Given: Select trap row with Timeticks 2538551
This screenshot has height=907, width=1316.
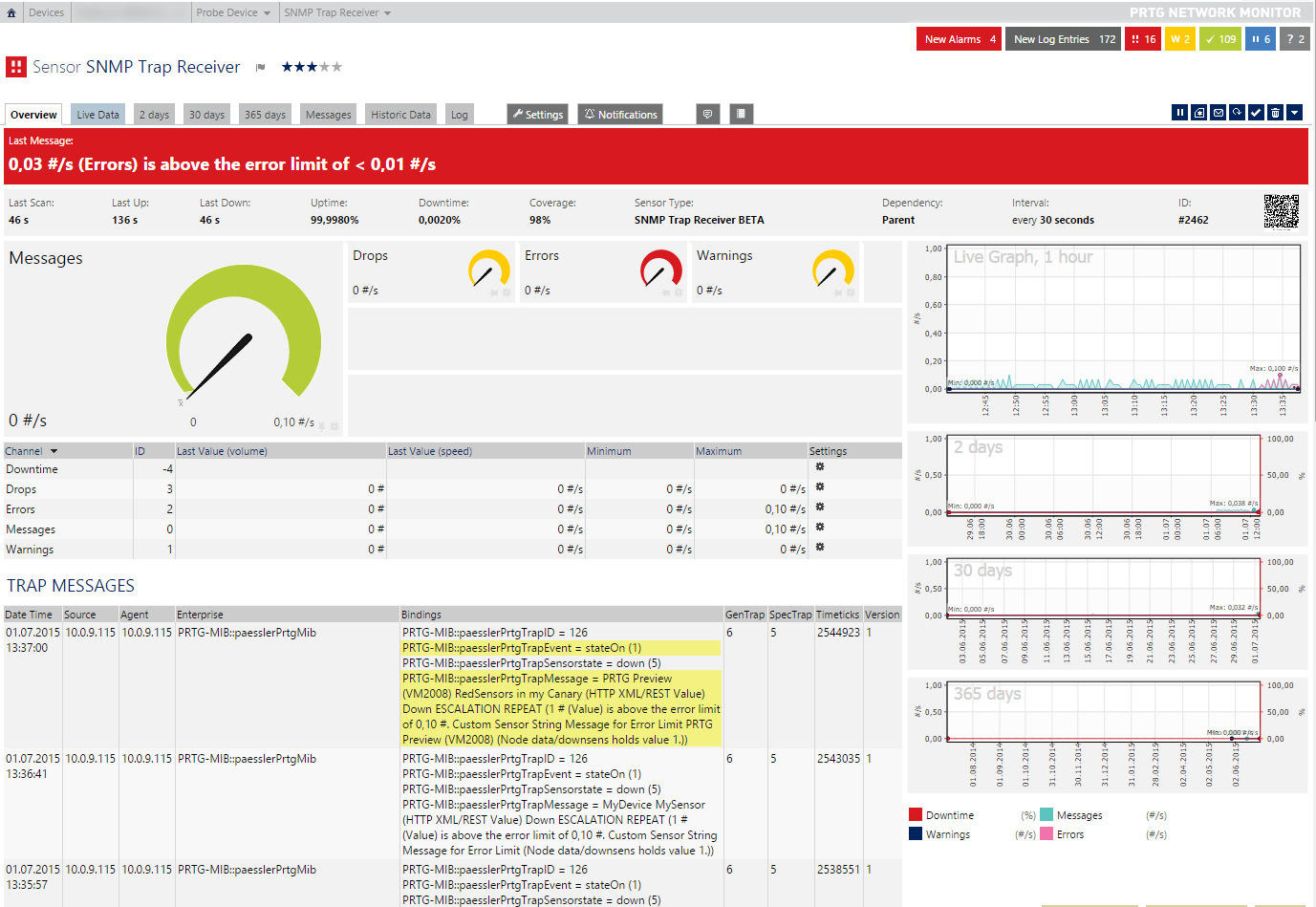Looking at the screenshot, I should [x=452, y=884].
